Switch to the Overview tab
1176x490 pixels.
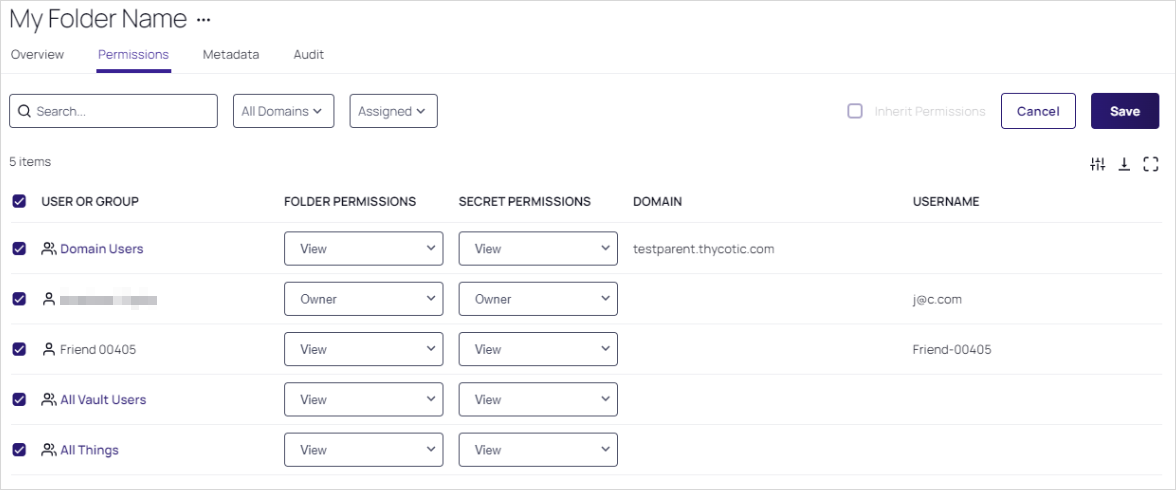(x=37, y=55)
